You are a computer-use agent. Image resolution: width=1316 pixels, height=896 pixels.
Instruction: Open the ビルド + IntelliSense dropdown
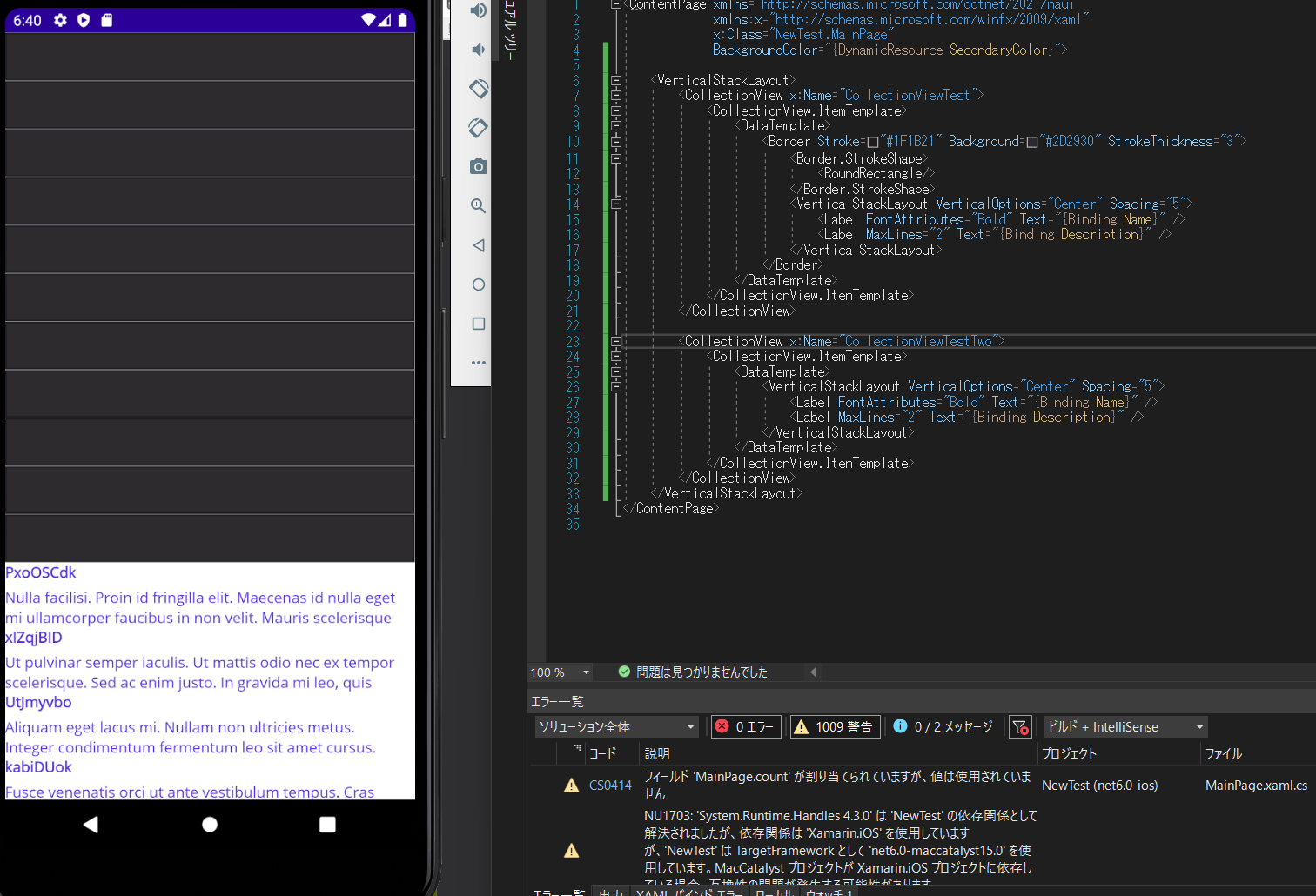(x=1125, y=726)
